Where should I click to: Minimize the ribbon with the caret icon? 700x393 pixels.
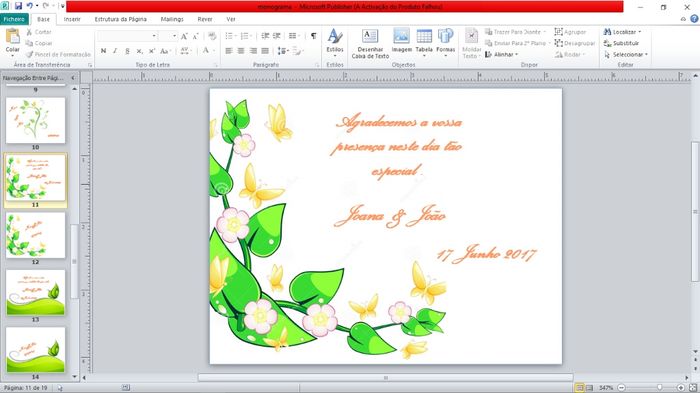(x=683, y=19)
